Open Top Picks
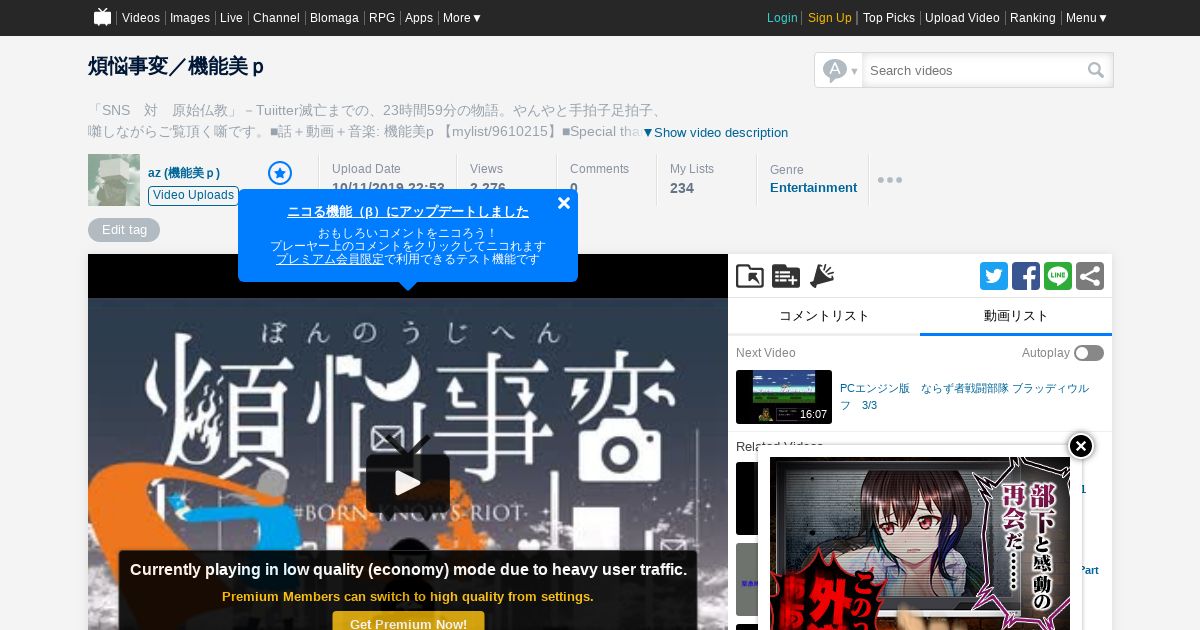 [889, 18]
